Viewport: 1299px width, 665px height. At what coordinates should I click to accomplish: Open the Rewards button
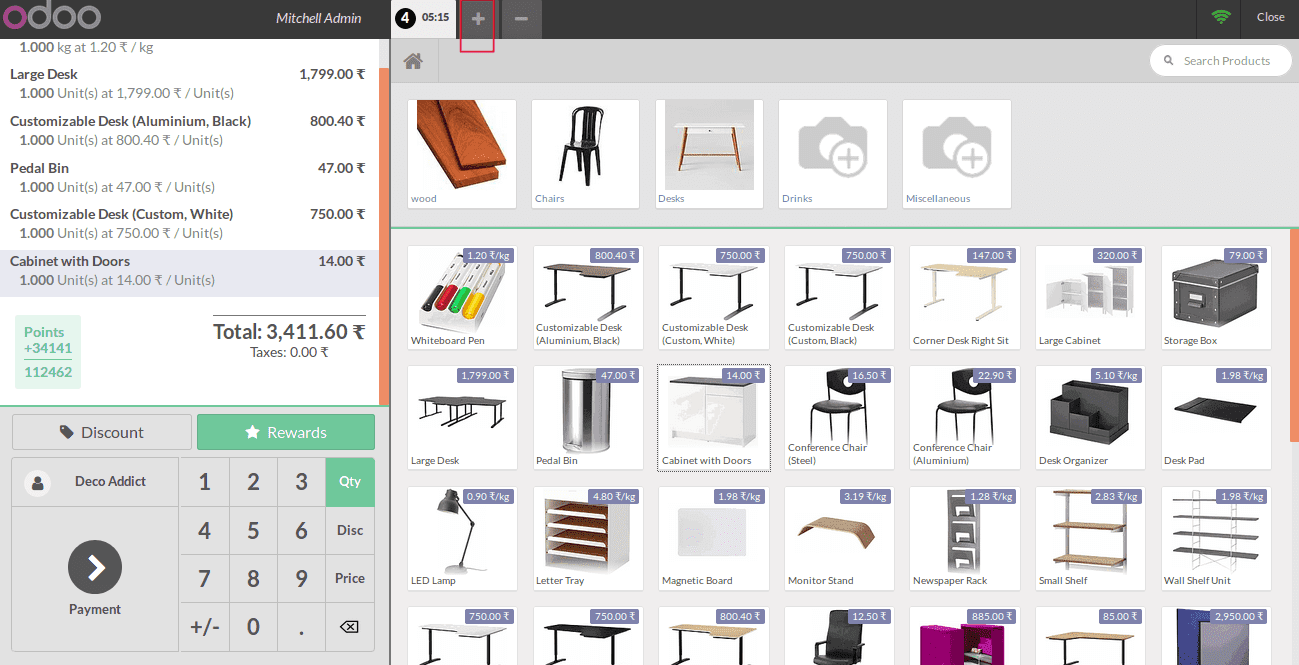(286, 432)
